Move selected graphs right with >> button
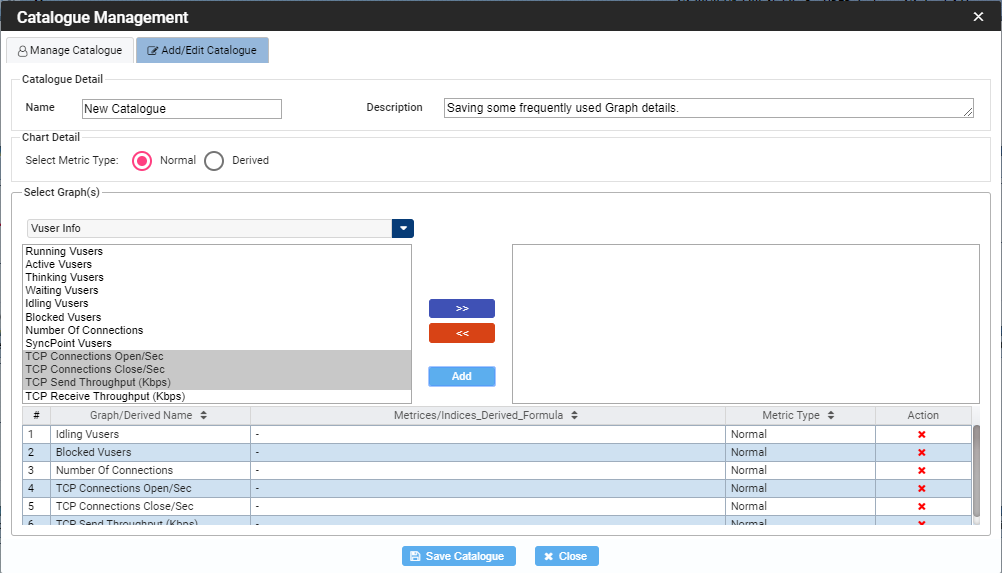The image size is (1002, 573). pos(461,309)
